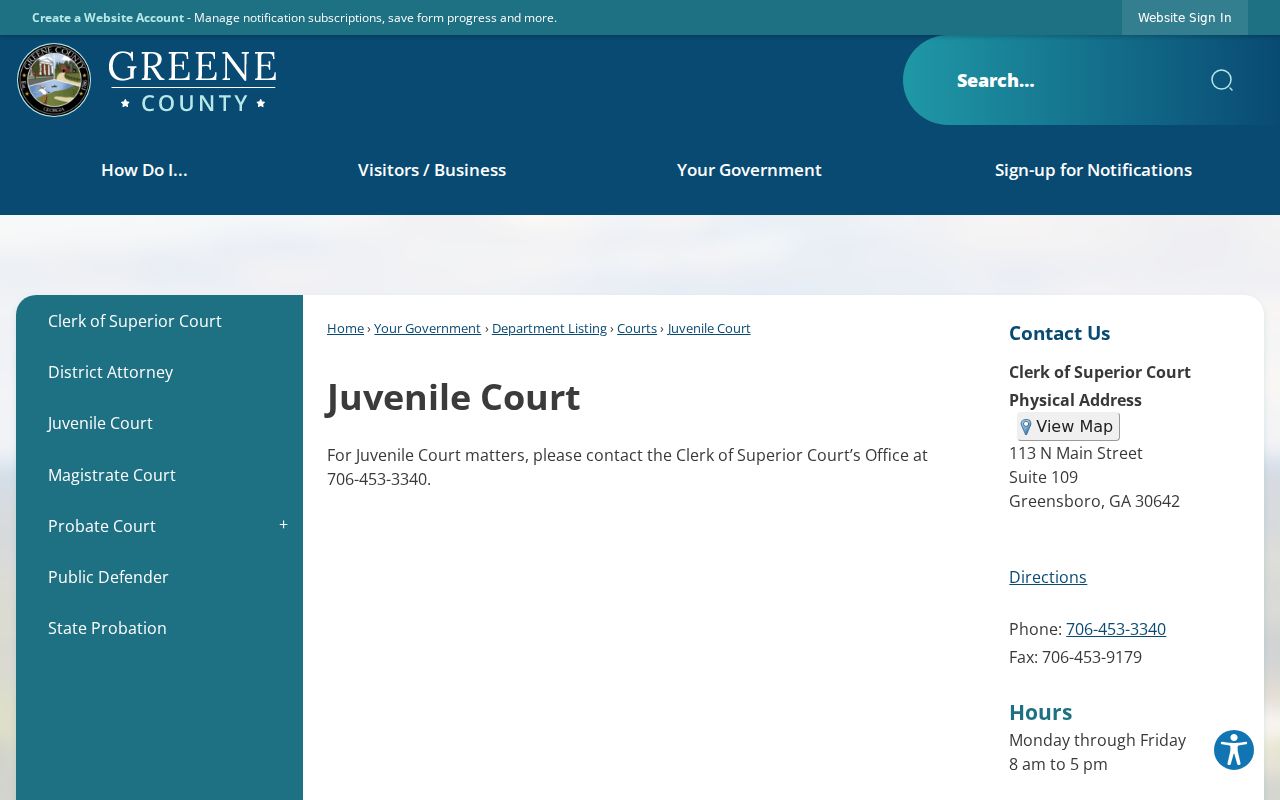Click the search magnifier icon
This screenshot has height=800, width=1280.
tap(1221, 80)
